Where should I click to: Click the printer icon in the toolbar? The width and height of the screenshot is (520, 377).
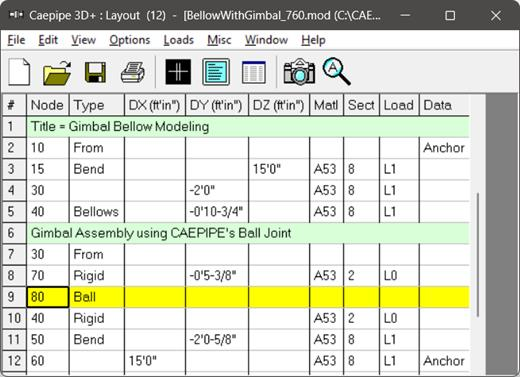pyautogui.click(x=133, y=72)
